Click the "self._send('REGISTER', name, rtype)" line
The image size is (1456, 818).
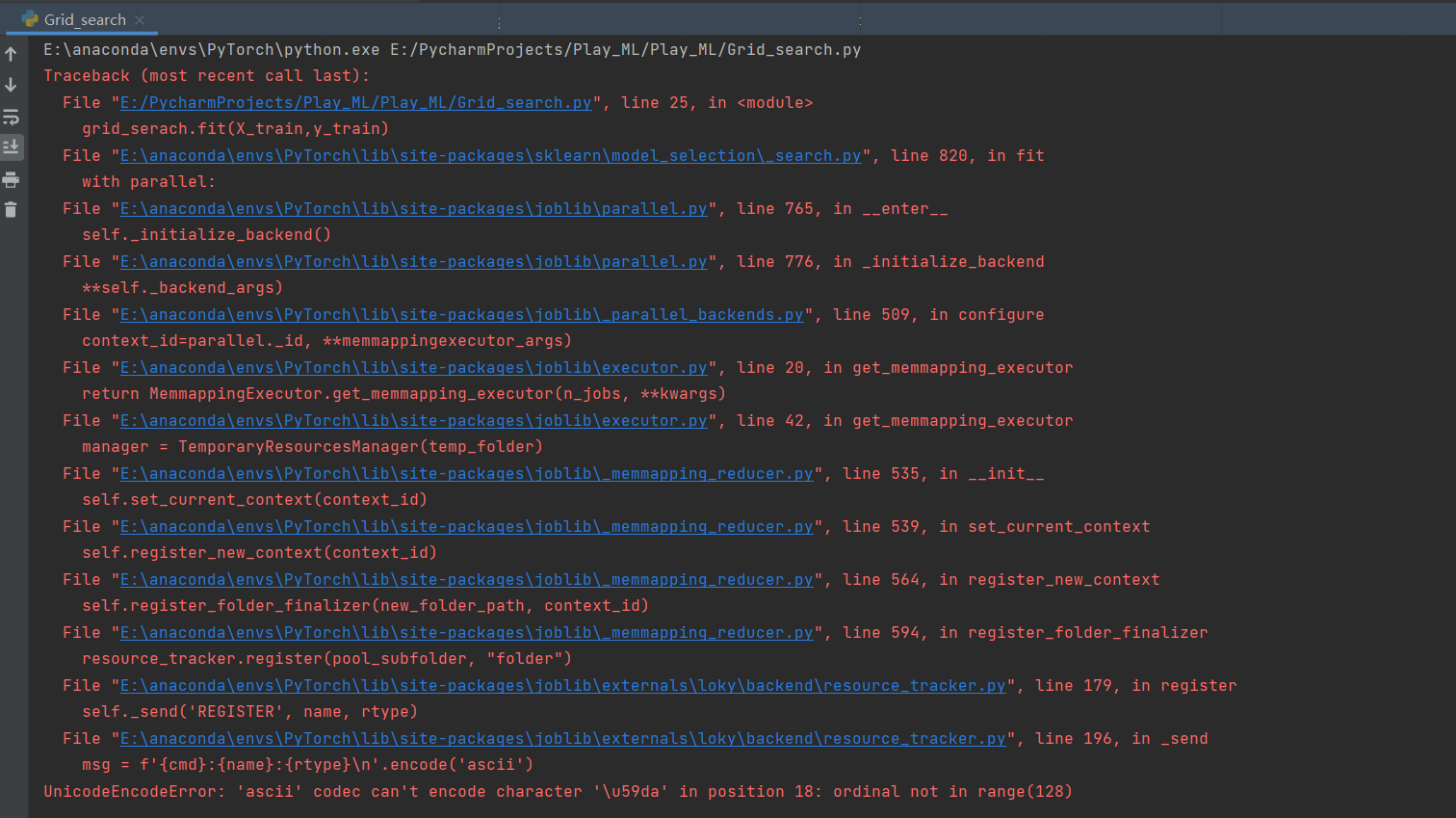249,712
